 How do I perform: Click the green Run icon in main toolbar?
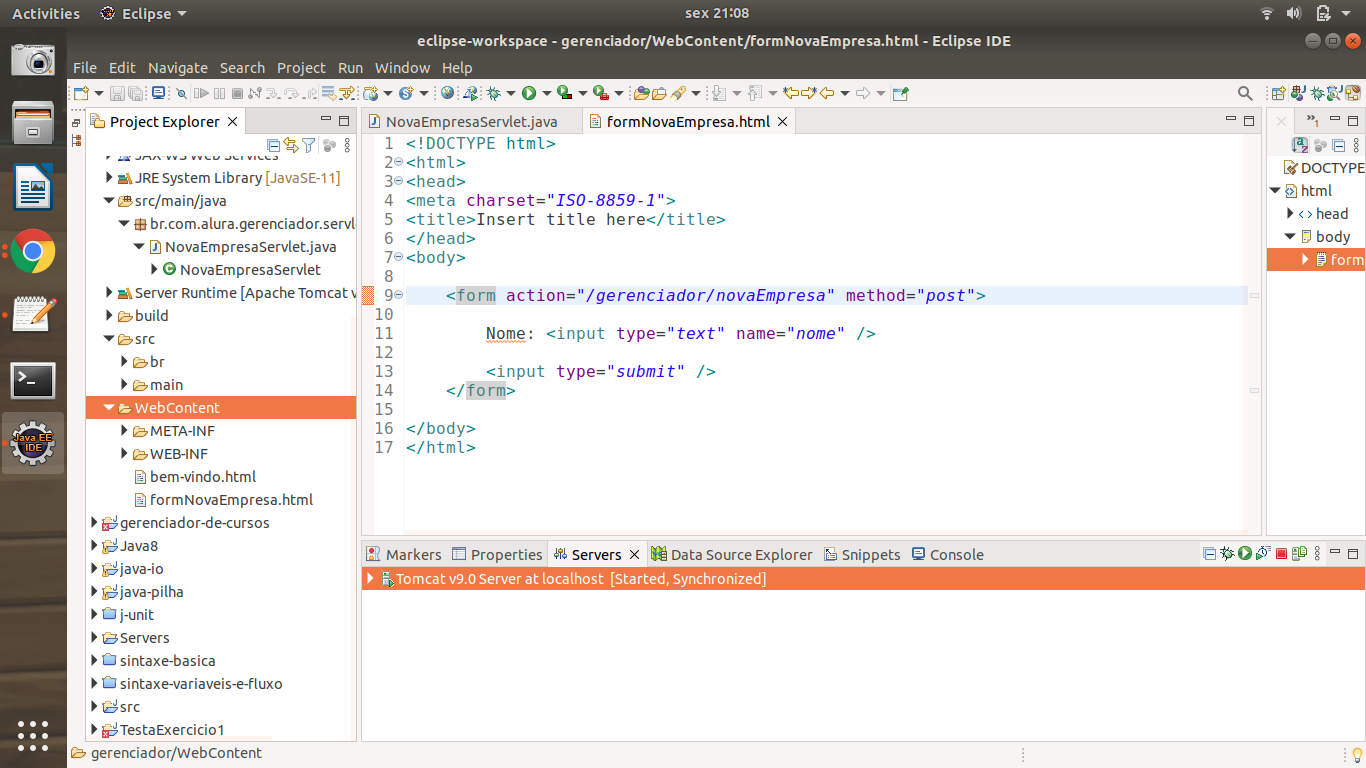[x=528, y=93]
